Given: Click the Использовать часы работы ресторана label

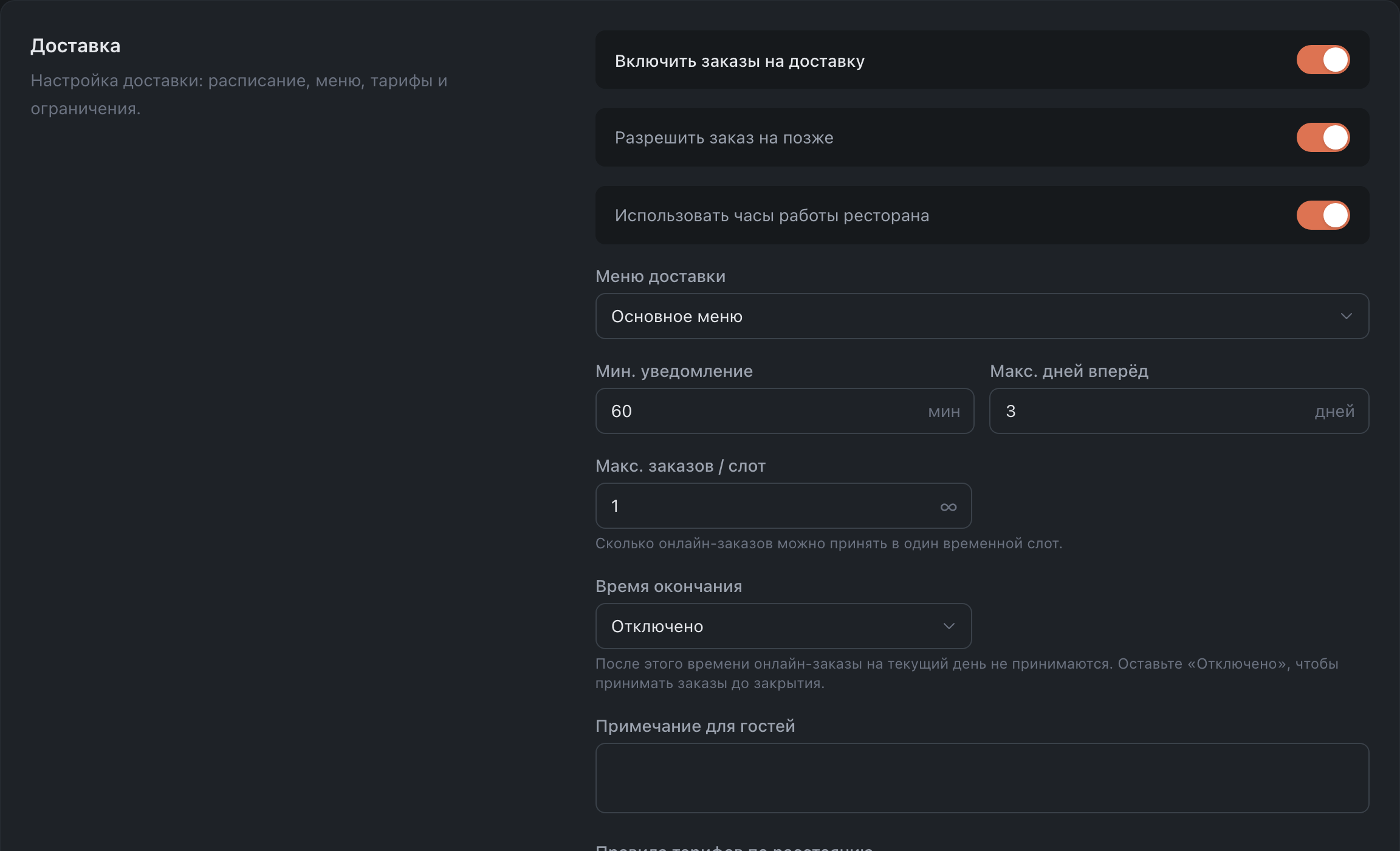Looking at the screenshot, I should pos(772,216).
